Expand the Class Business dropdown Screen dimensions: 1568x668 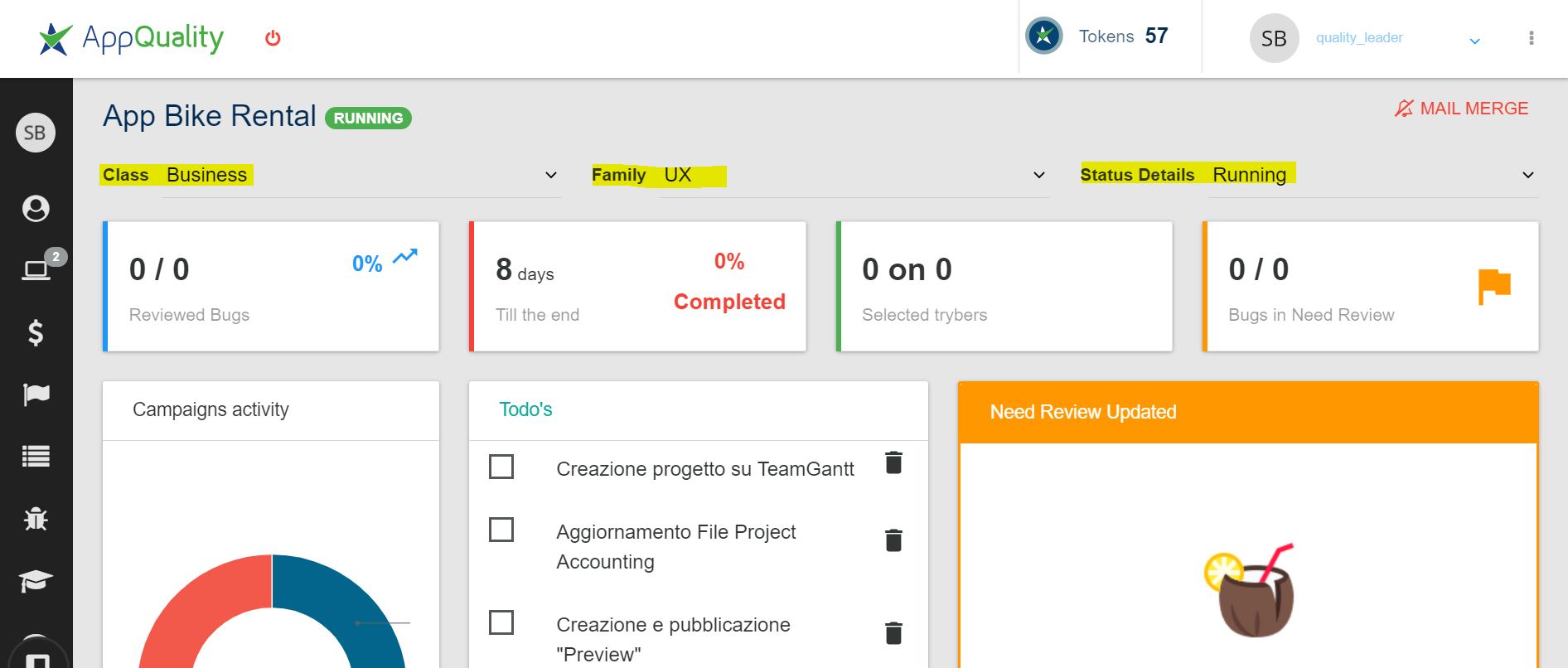332,175
